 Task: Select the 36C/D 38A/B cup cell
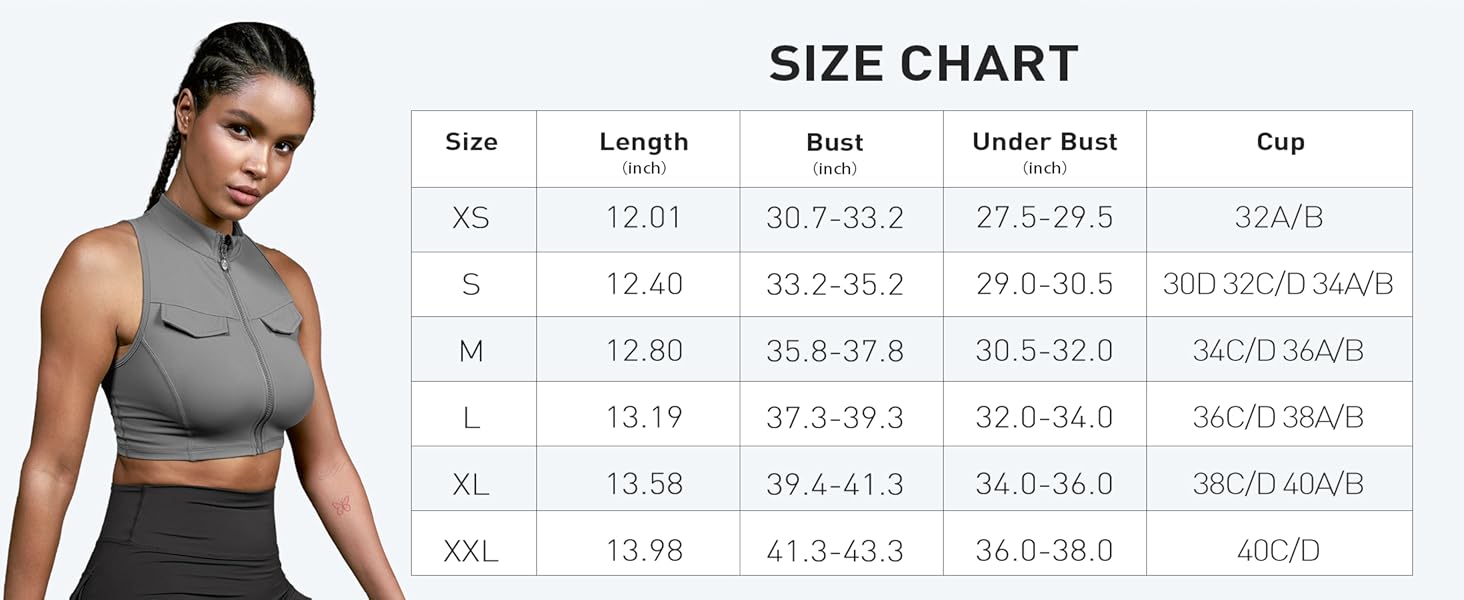[1278, 417]
